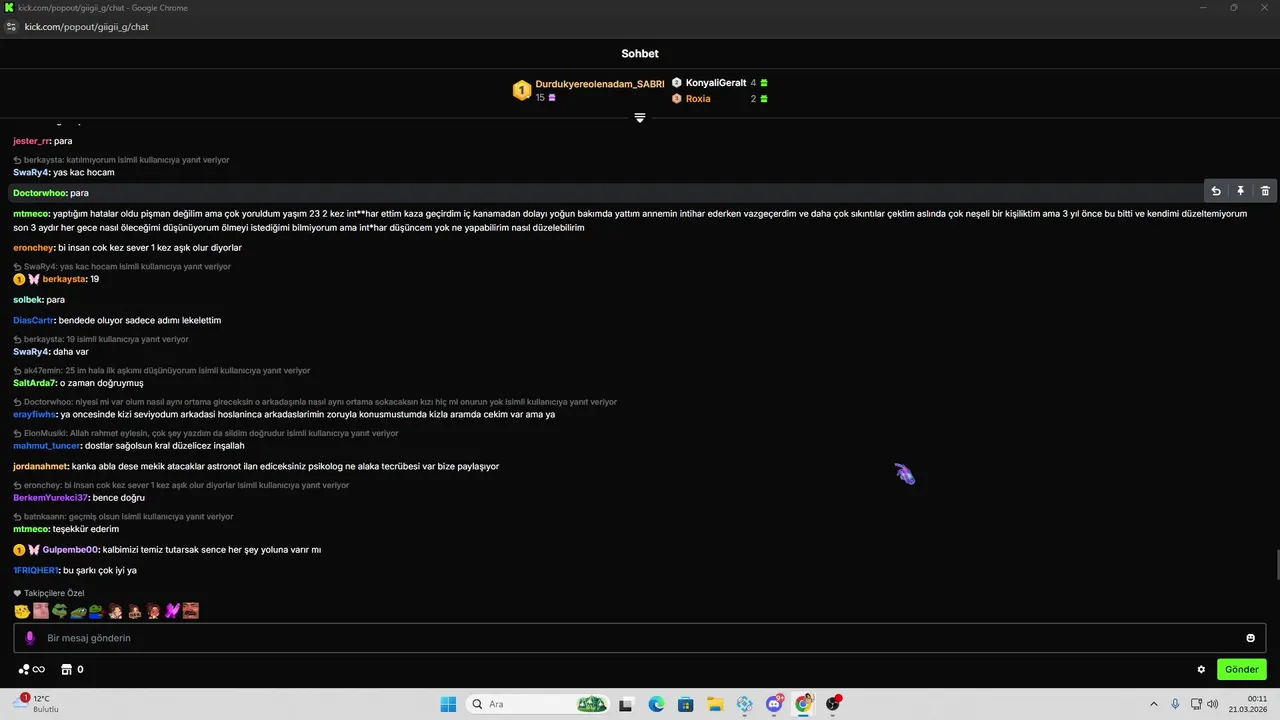Click username erayfiwhs
Screen dimensions: 1280x720
coord(35,414)
